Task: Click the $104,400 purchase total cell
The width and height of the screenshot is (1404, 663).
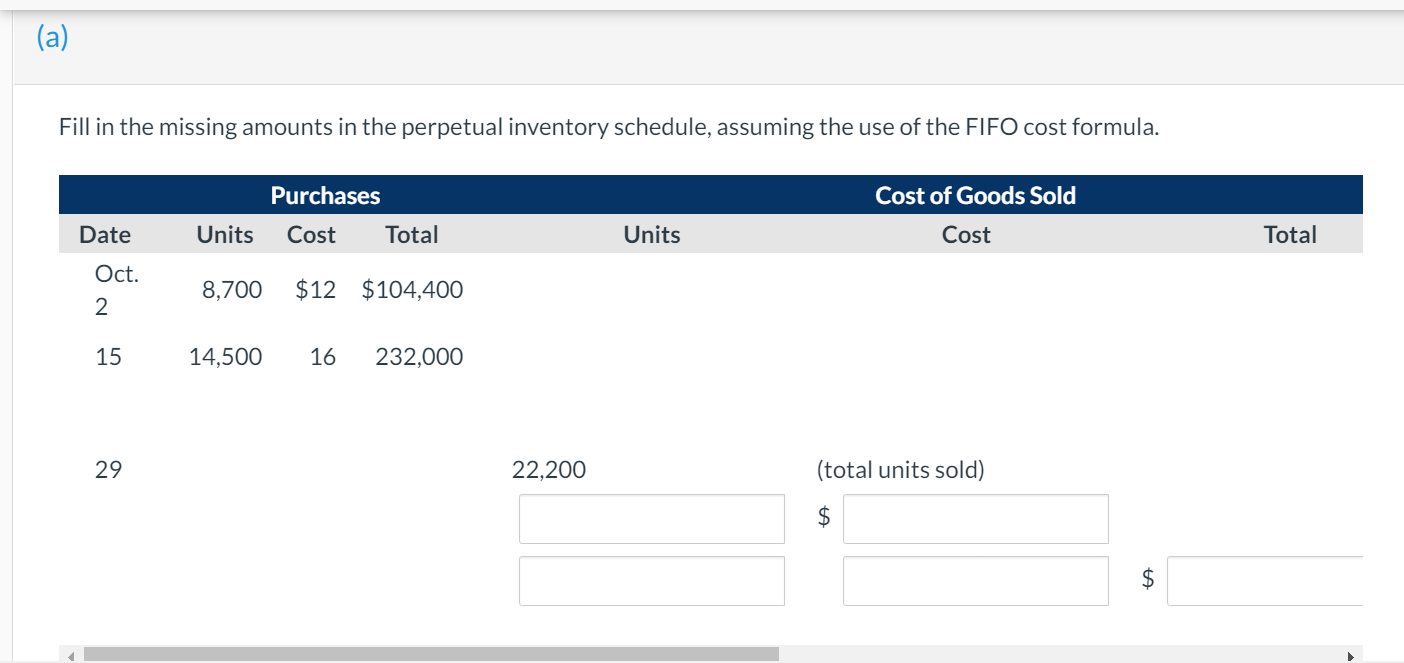Action: (412, 290)
